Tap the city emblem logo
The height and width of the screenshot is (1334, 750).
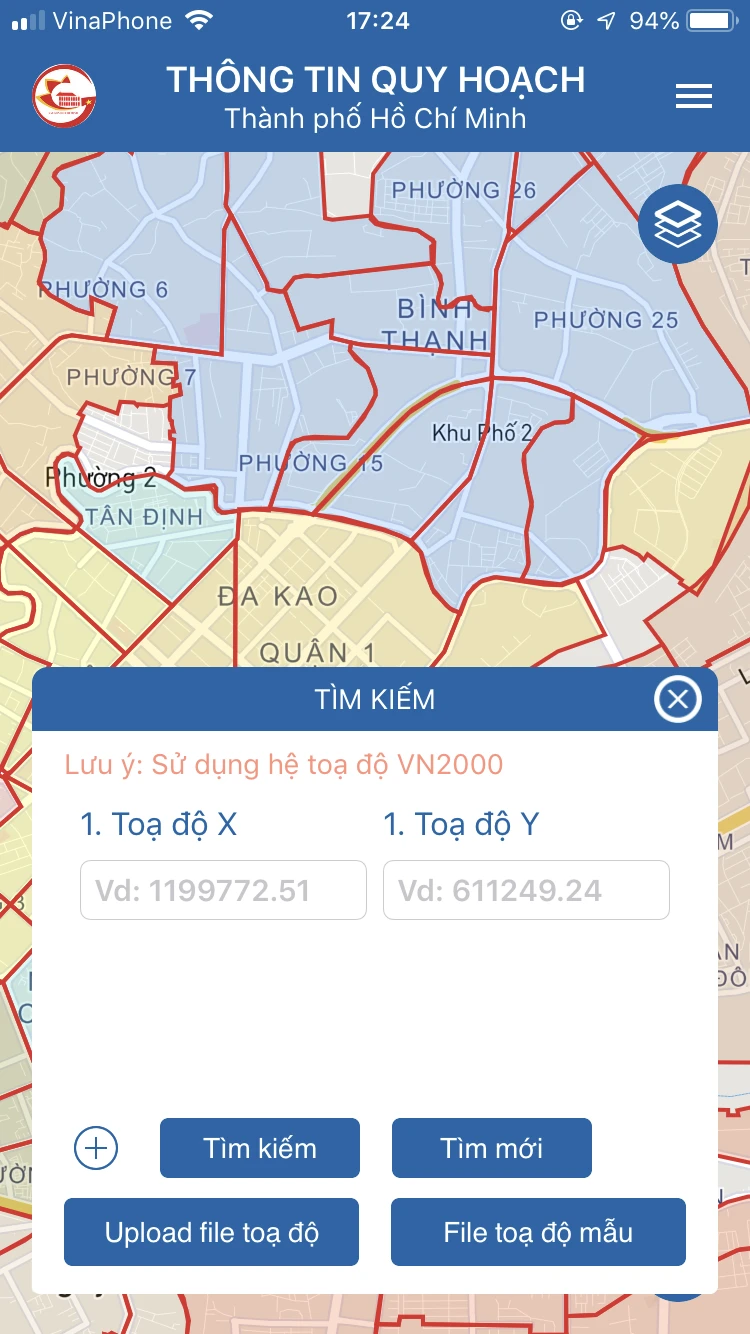click(x=64, y=96)
